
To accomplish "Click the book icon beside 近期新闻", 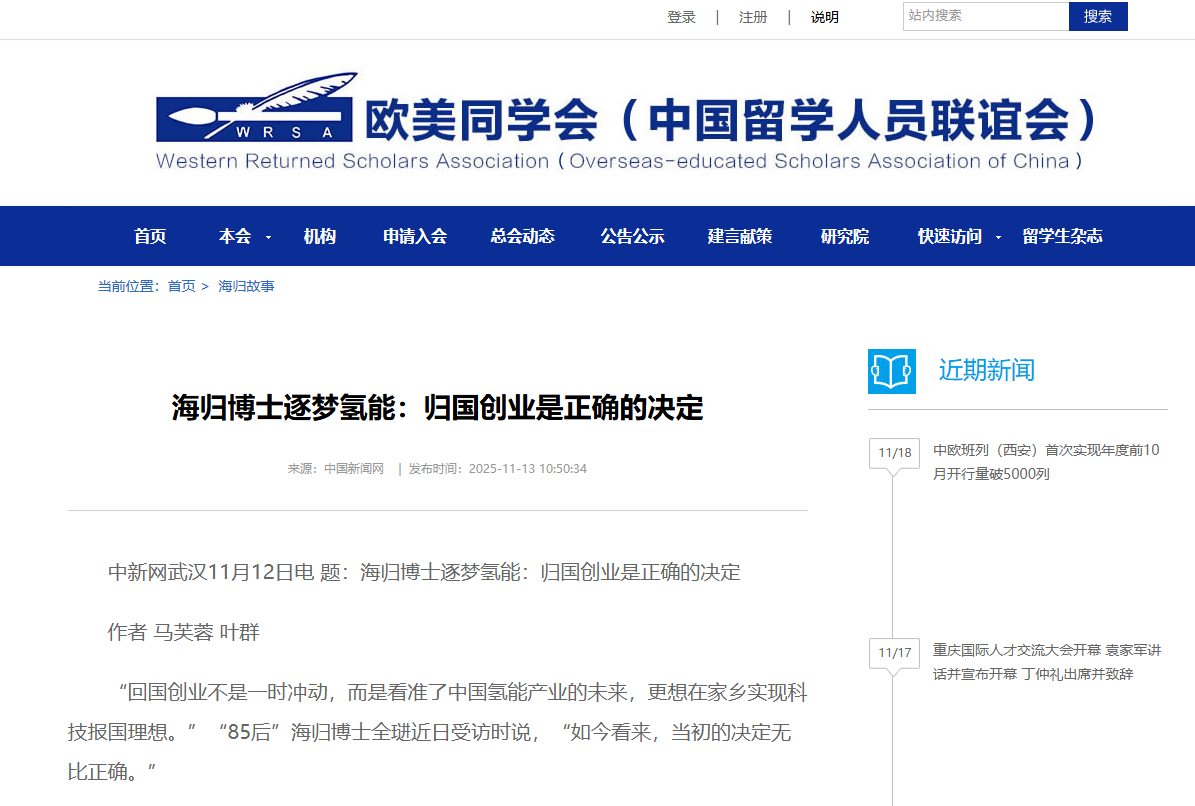I will pyautogui.click(x=891, y=370).
